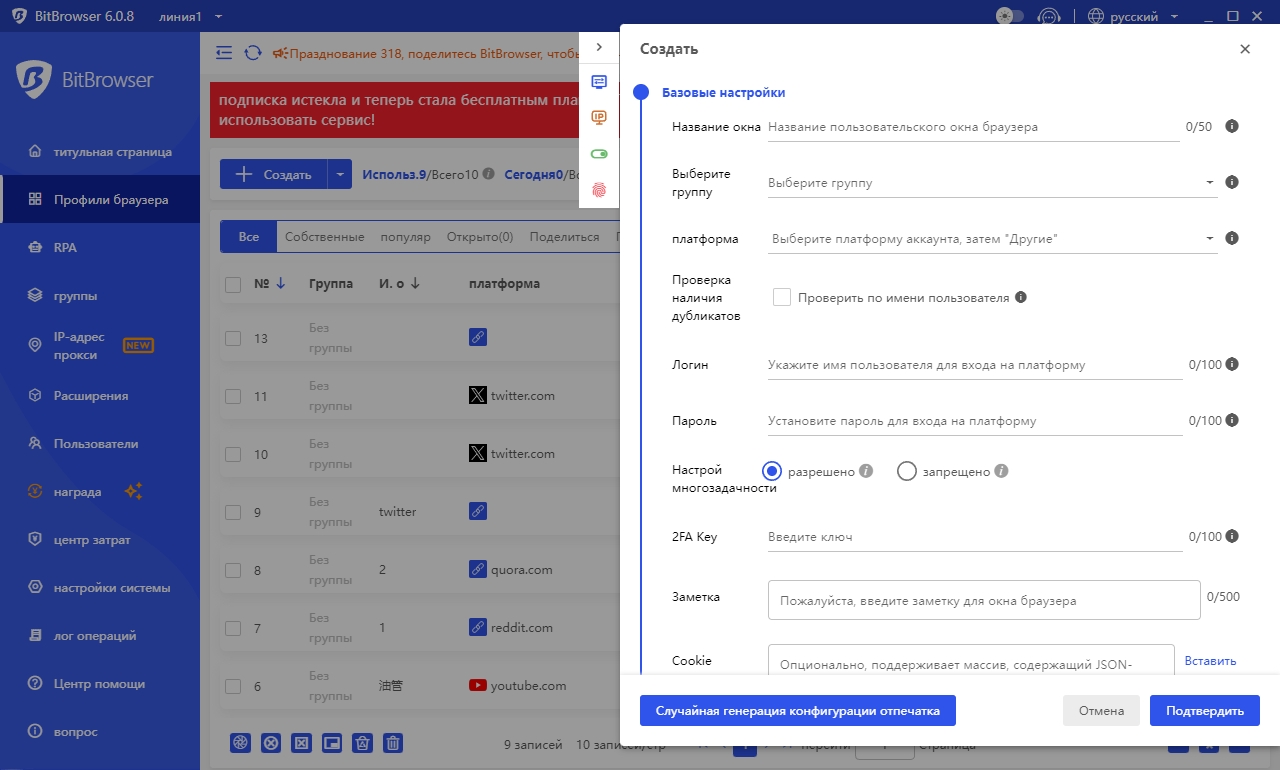
Task: Select the разрешено radio button
Action: pos(771,471)
